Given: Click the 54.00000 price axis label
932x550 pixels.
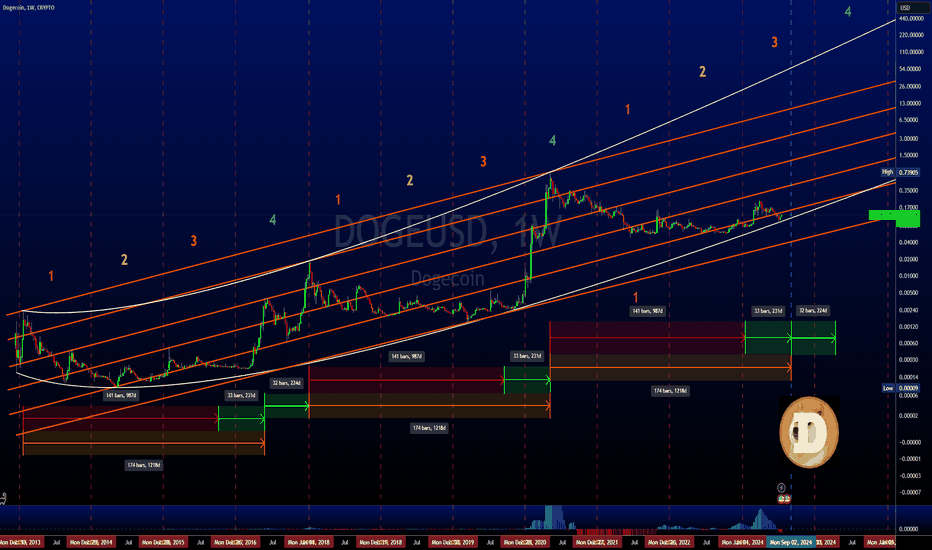Looking at the screenshot, I should tap(911, 69).
